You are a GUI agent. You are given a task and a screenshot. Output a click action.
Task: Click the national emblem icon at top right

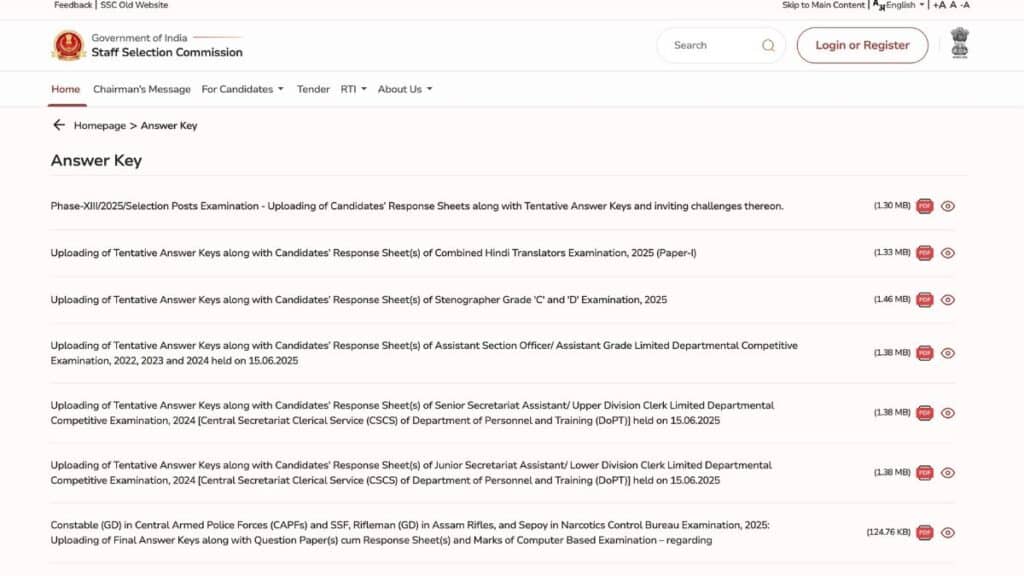(x=960, y=44)
